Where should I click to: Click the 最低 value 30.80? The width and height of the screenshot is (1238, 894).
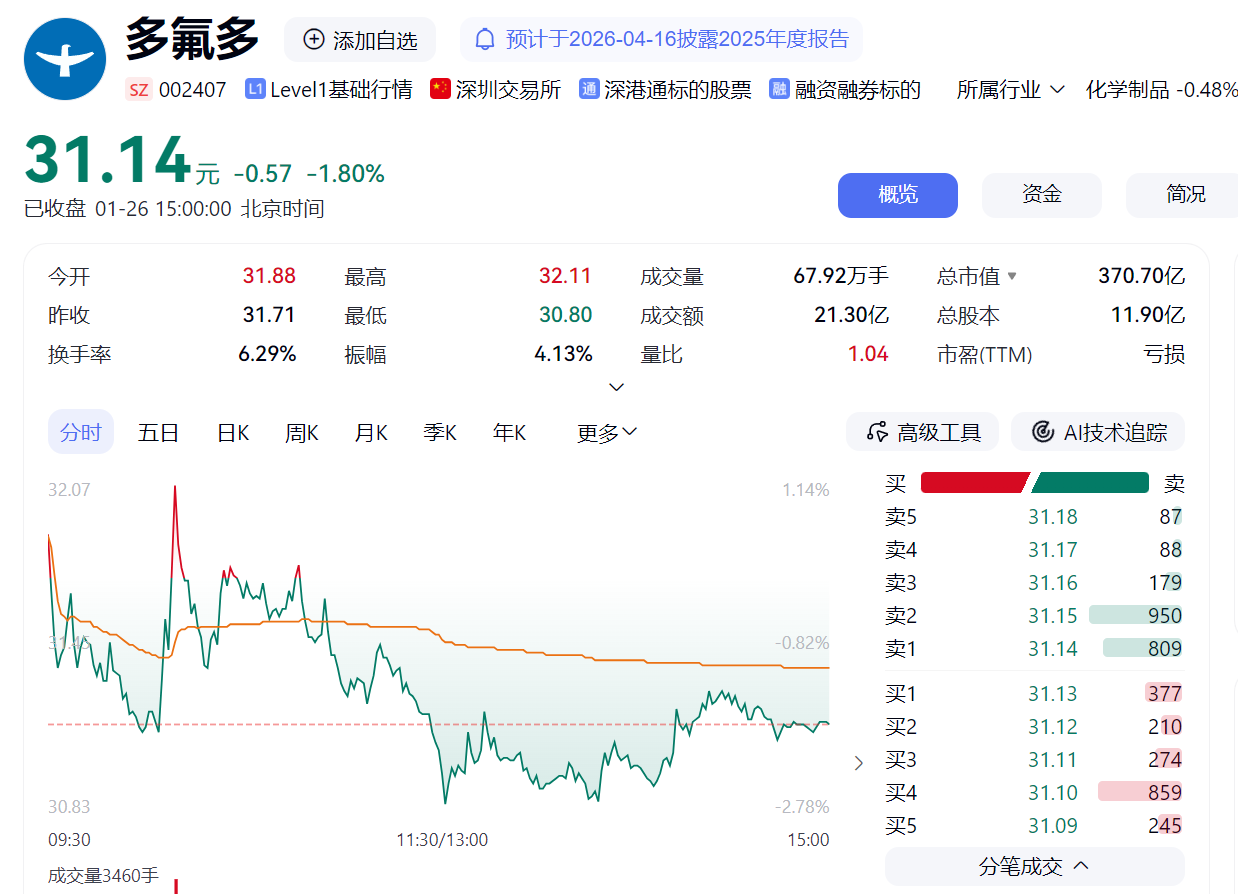click(565, 315)
